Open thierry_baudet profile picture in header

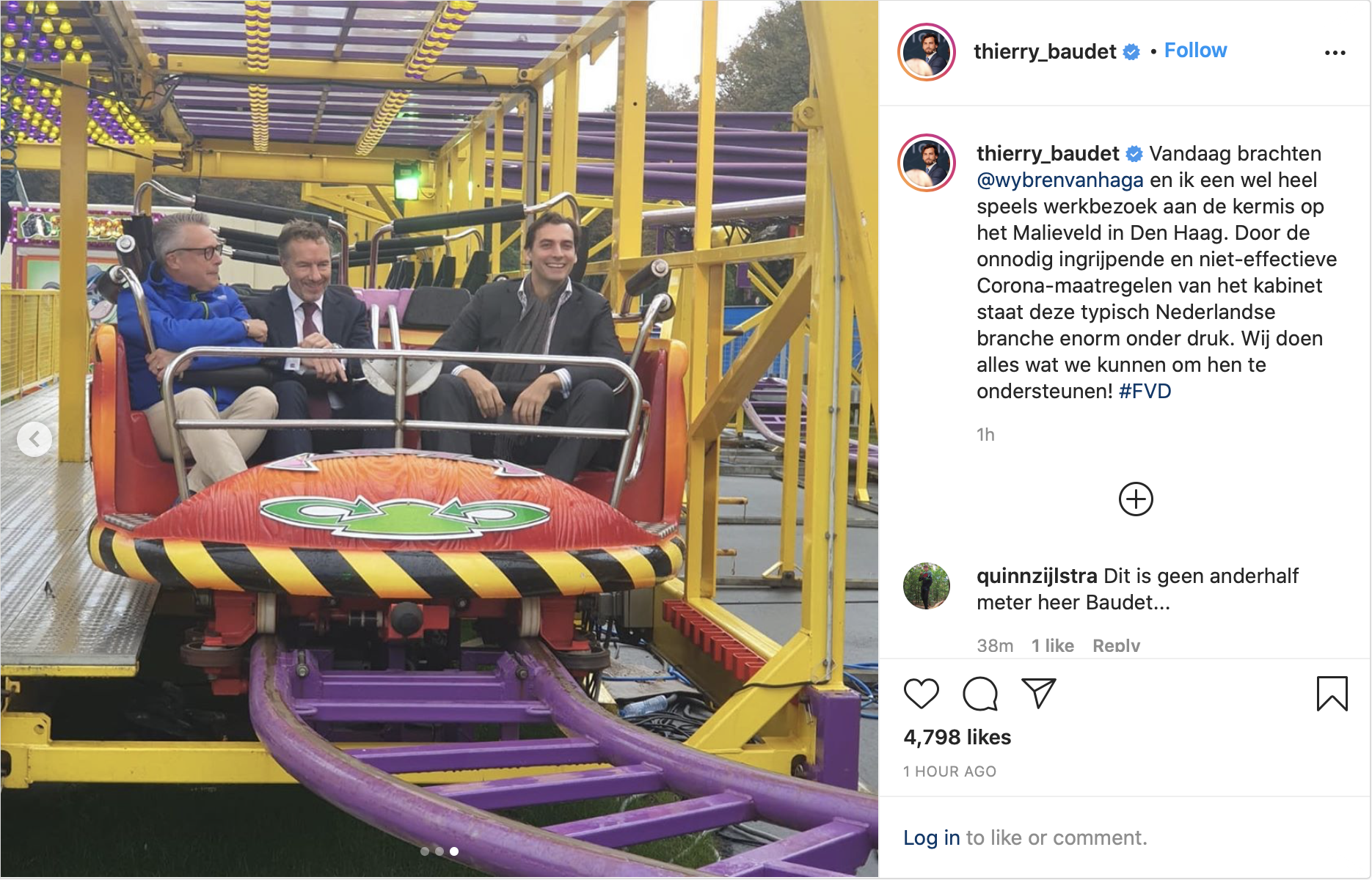(x=927, y=52)
